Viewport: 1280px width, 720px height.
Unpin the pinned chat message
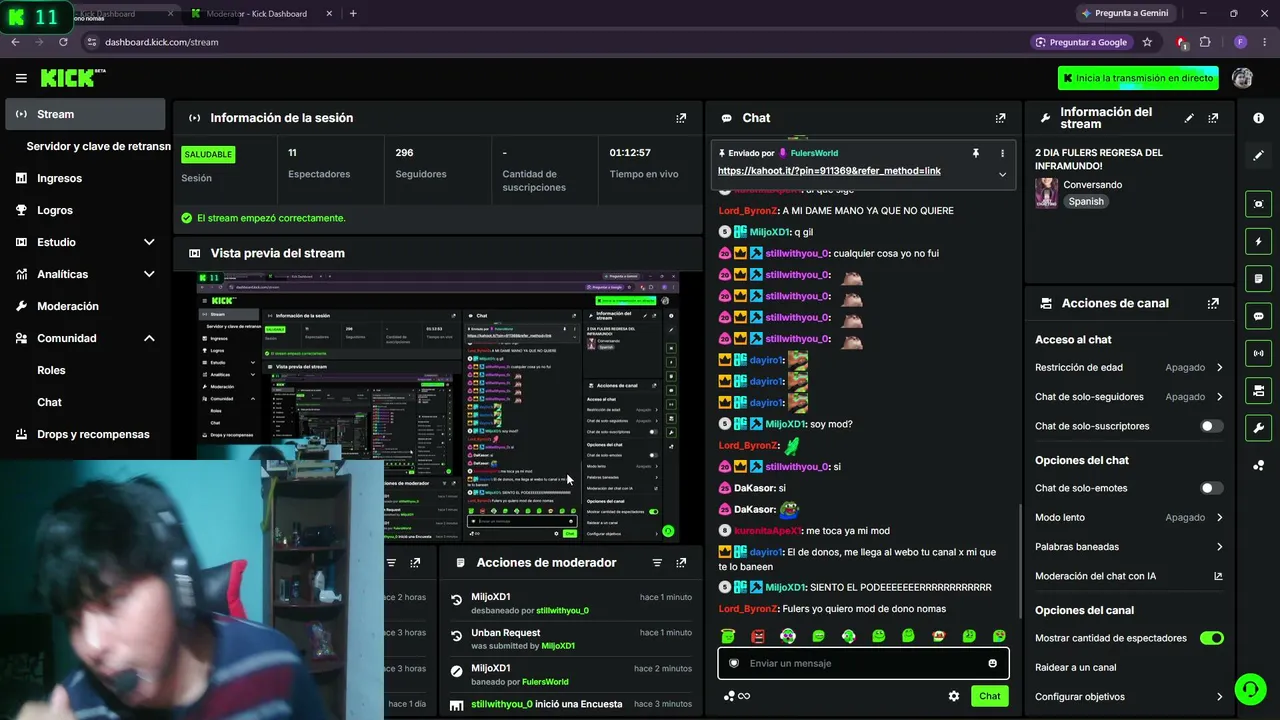pos(975,153)
